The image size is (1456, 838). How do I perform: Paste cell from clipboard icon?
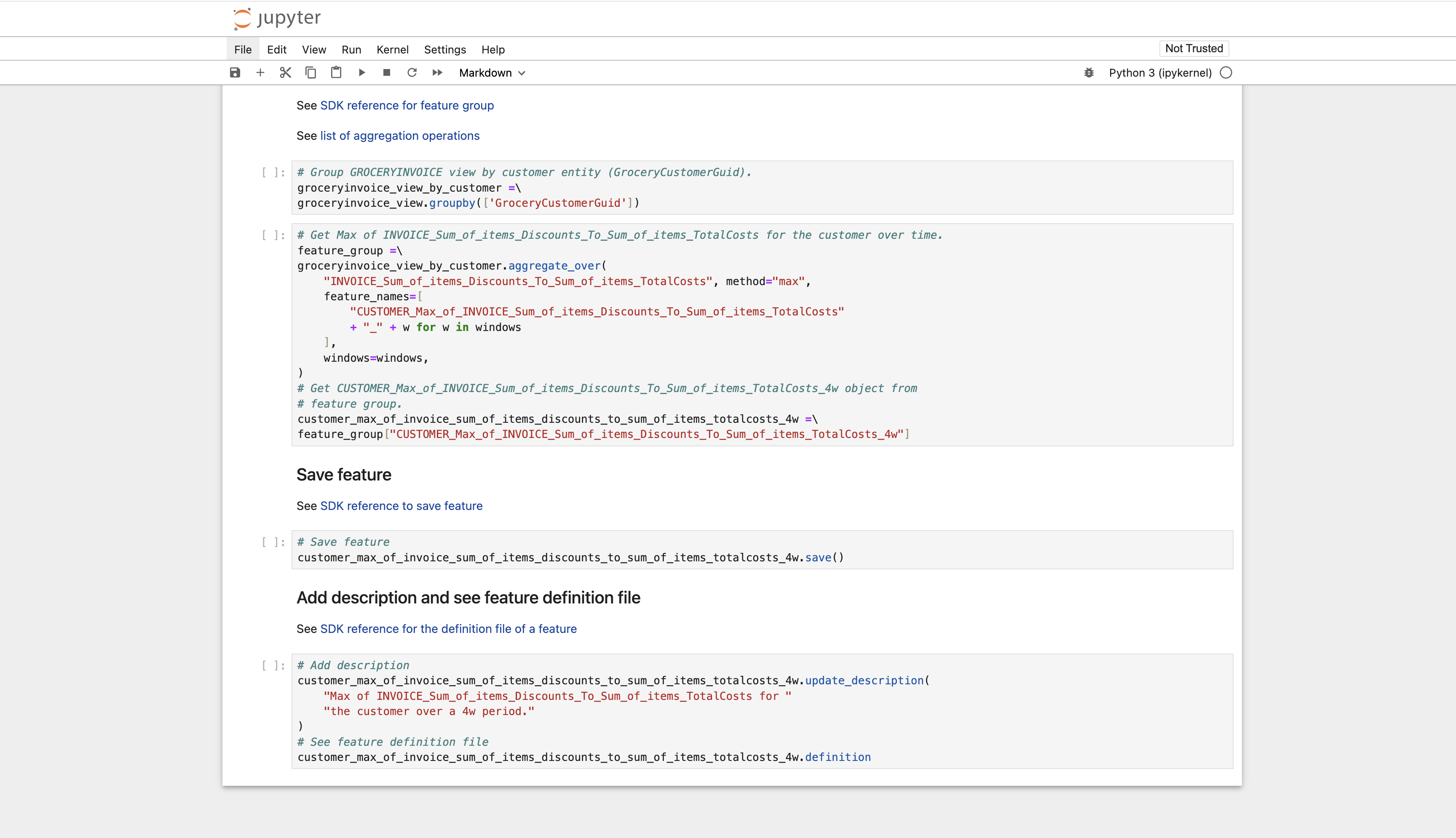tap(336, 72)
